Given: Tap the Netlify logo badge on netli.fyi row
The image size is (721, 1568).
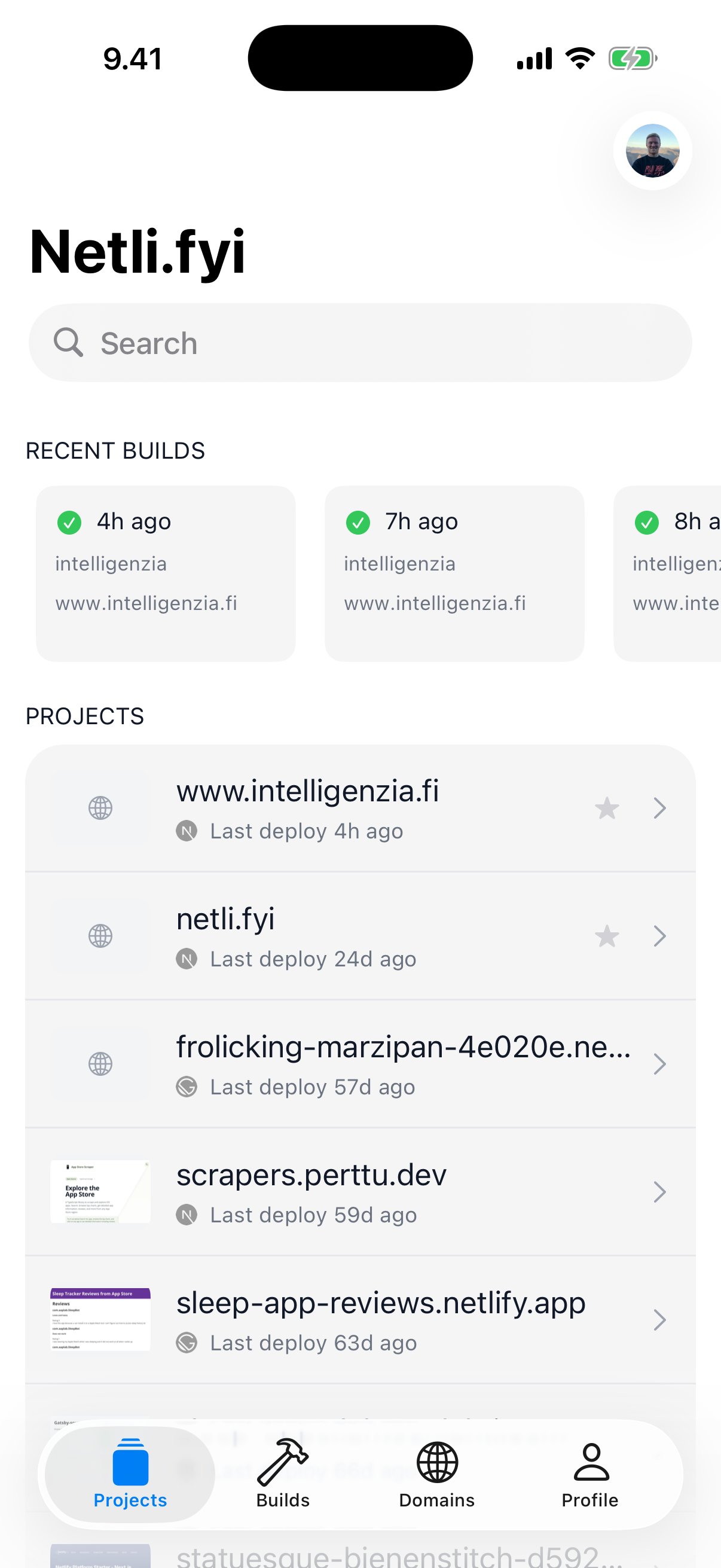Looking at the screenshot, I should [x=187, y=958].
